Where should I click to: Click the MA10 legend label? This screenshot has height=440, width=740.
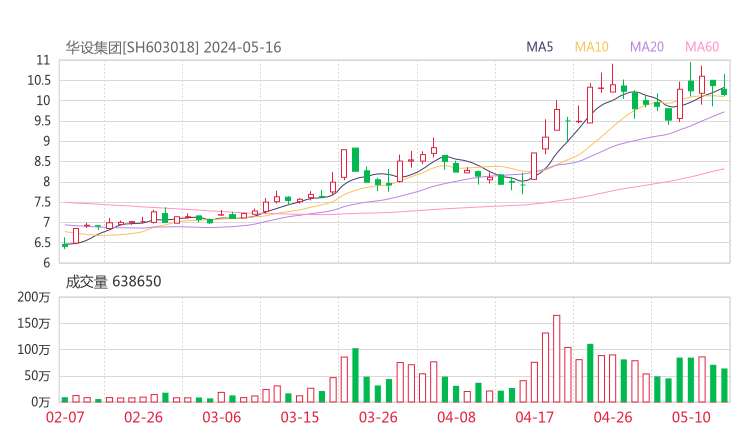point(591,47)
